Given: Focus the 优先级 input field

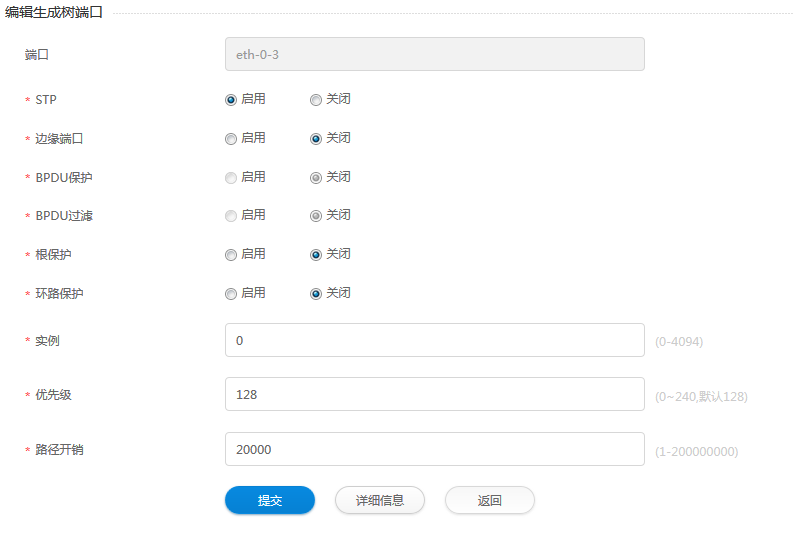Looking at the screenshot, I should point(435,394).
